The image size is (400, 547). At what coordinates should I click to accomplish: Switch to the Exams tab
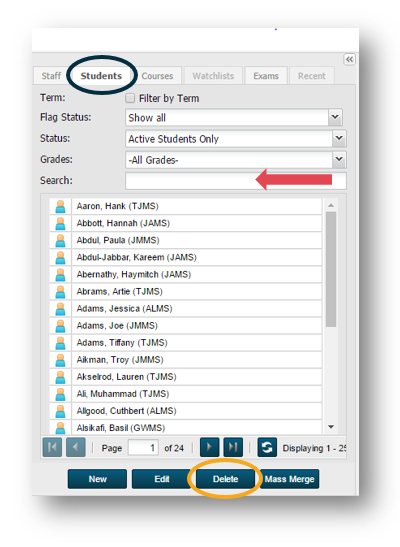tap(266, 76)
